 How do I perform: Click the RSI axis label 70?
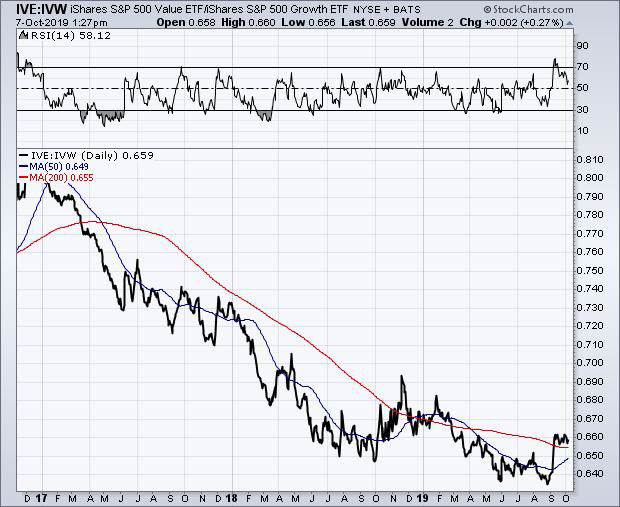582,67
